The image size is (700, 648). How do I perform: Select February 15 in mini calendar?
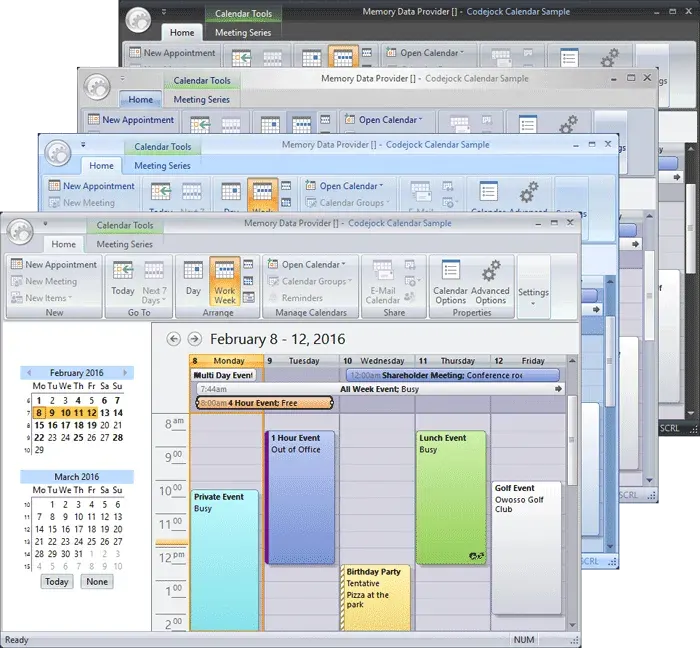click(x=39, y=425)
